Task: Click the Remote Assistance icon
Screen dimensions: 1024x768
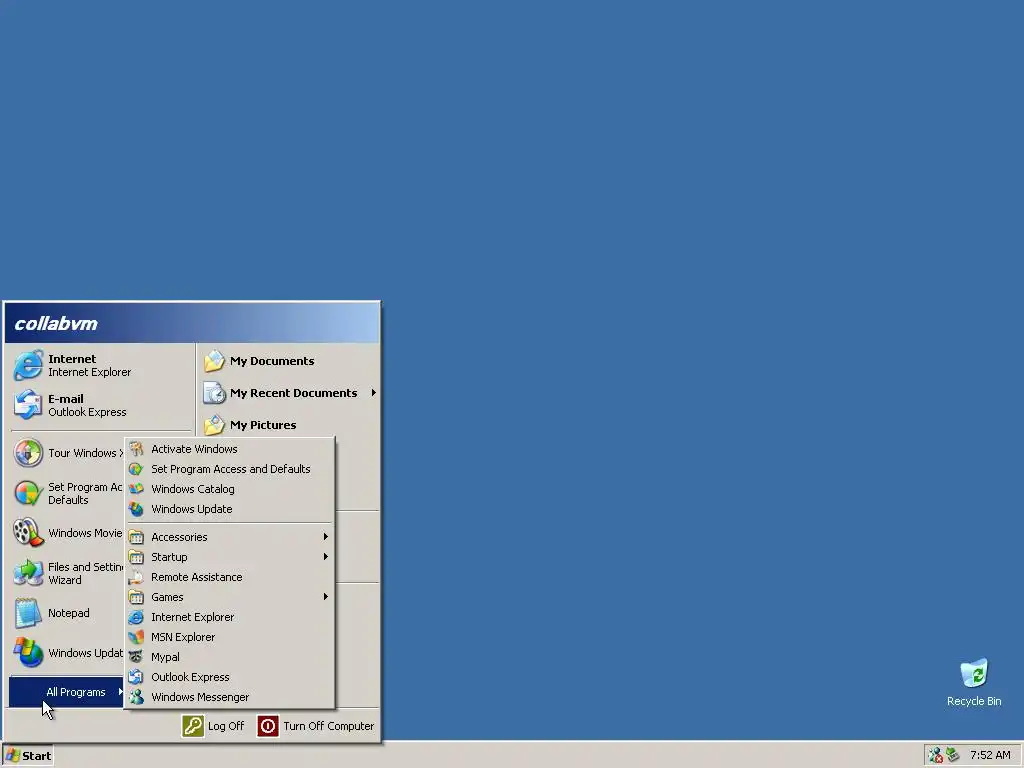Action: click(136, 577)
